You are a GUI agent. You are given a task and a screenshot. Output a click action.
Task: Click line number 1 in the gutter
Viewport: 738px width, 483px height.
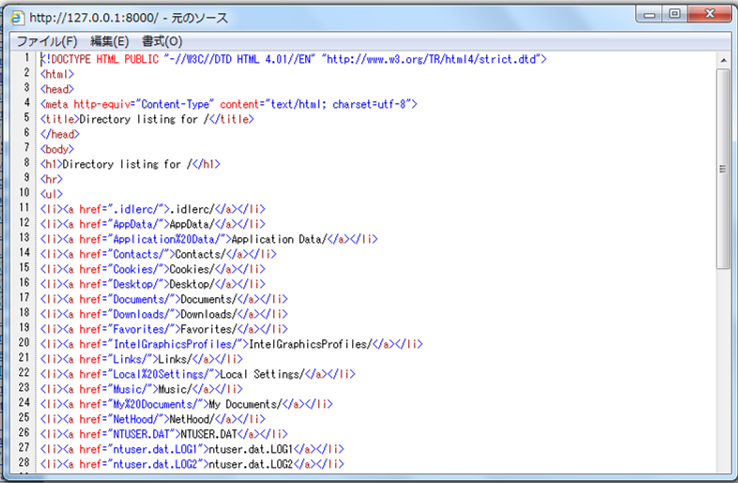pyautogui.click(x=27, y=58)
